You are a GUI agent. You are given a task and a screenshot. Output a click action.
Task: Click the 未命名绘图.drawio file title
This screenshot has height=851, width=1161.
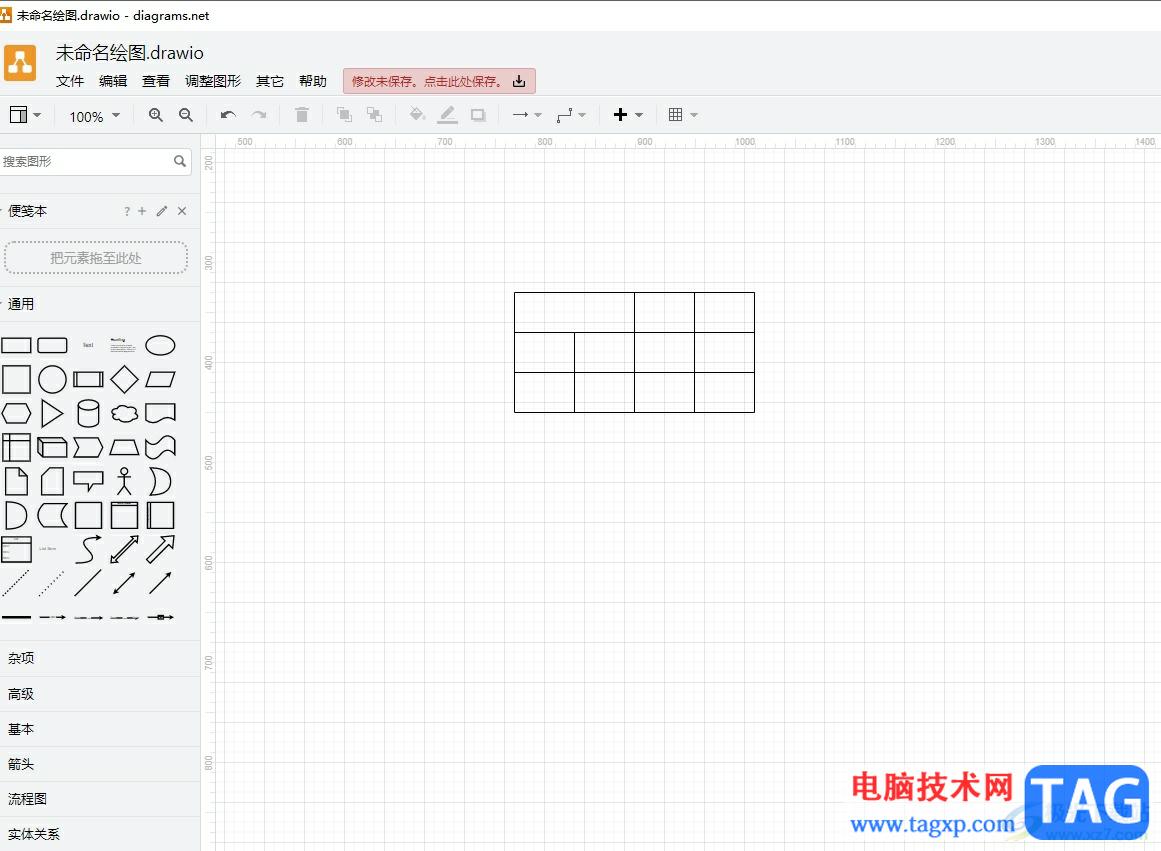(x=130, y=53)
